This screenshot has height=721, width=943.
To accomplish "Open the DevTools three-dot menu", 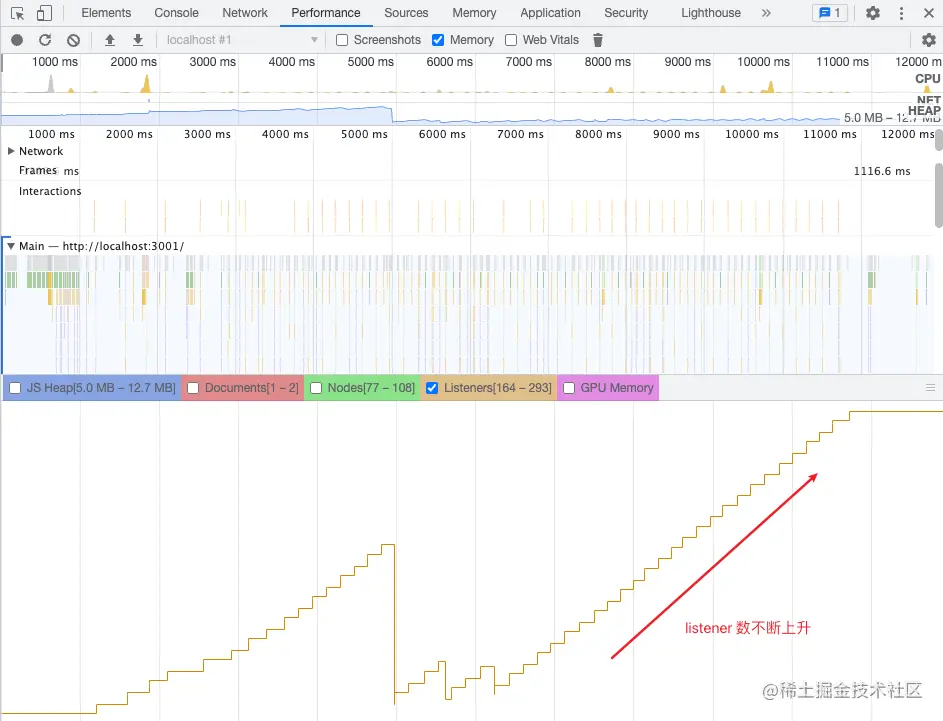I will coord(901,13).
